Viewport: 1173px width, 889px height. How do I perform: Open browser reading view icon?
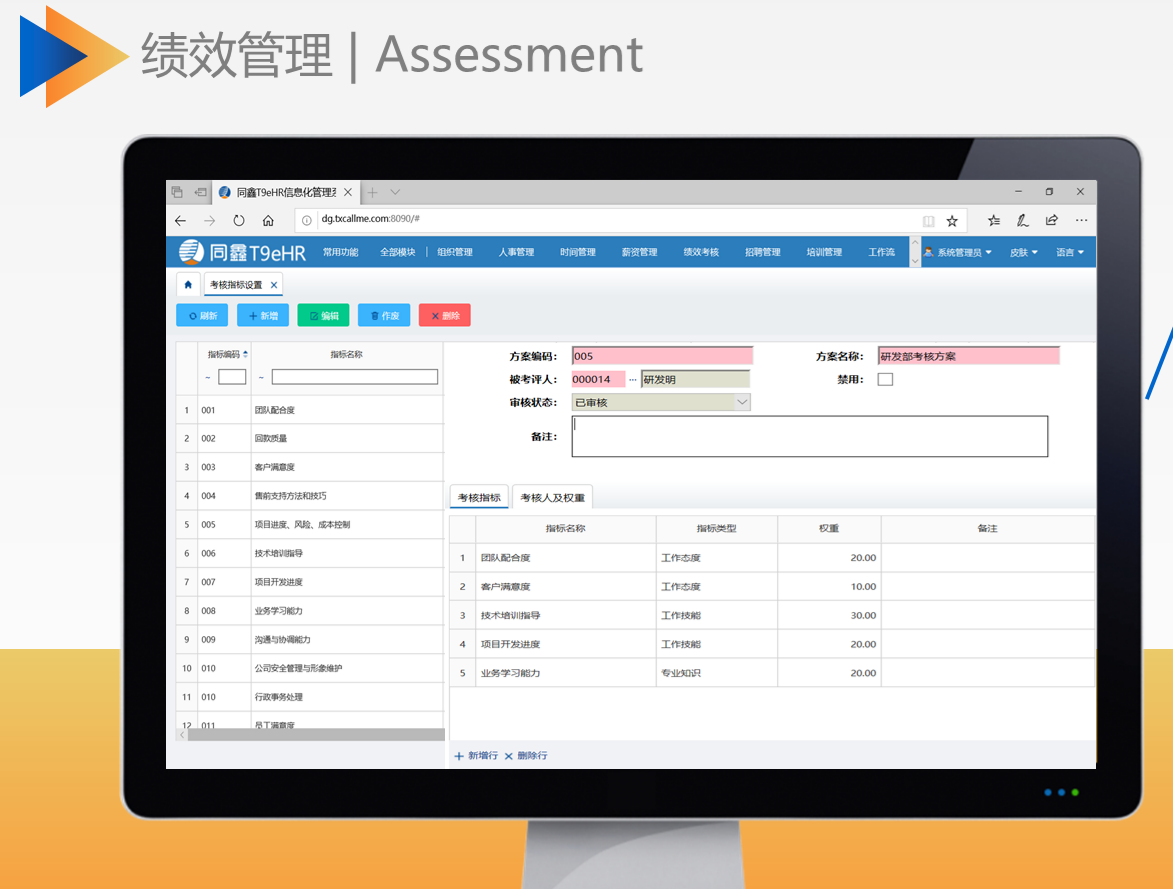click(929, 221)
